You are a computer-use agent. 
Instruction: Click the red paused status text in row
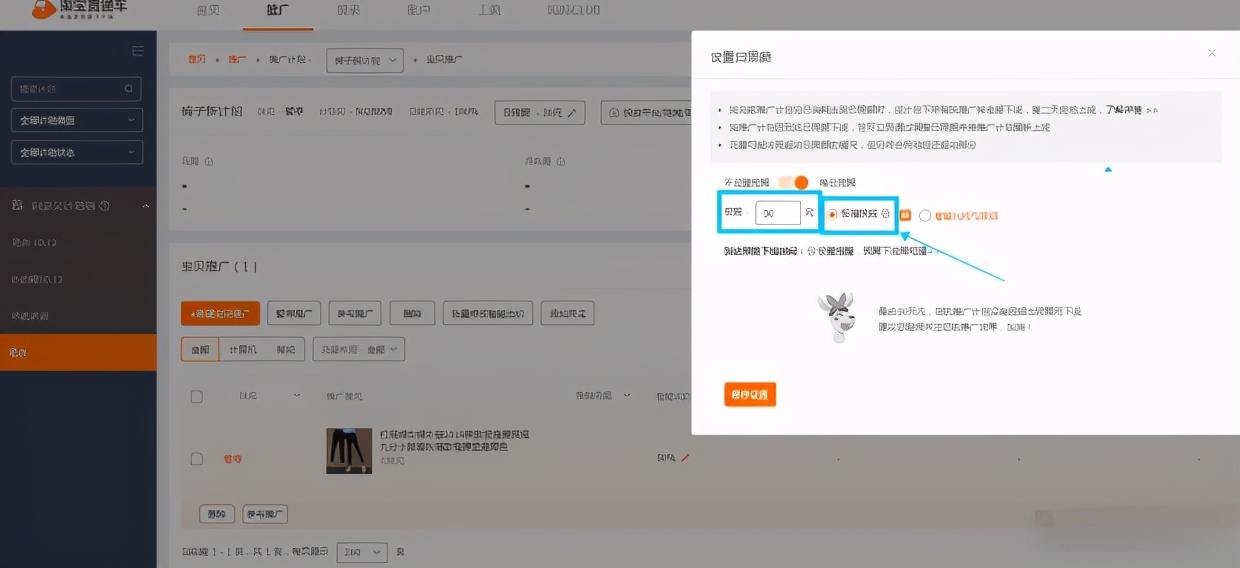232,459
